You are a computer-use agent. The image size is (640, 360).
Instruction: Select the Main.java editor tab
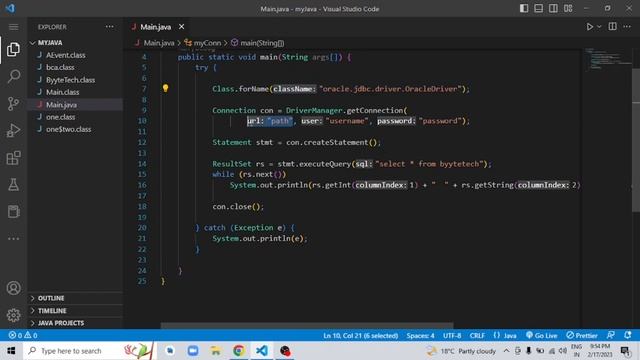[156, 27]
